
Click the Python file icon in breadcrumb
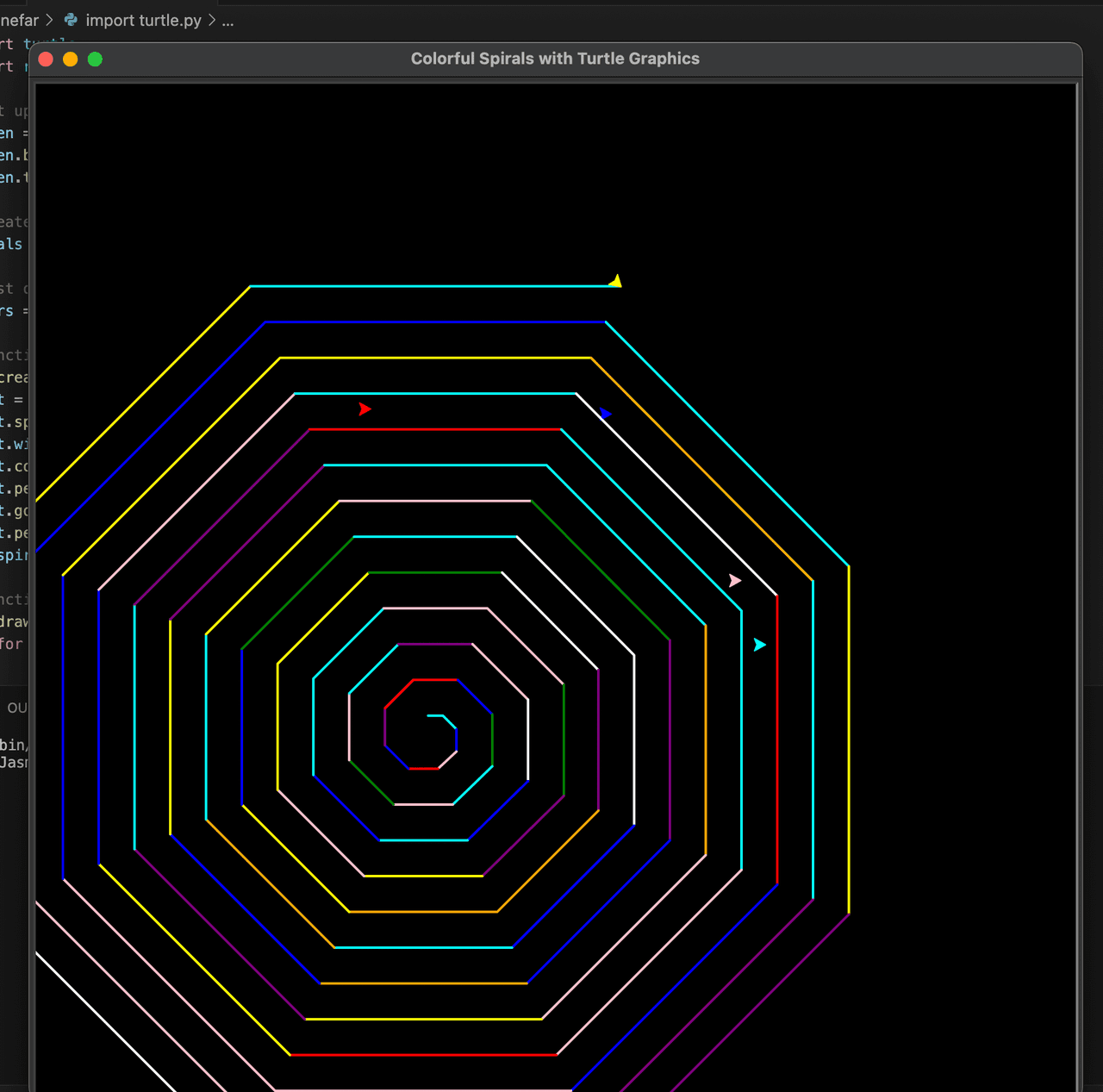pos(72,20)
